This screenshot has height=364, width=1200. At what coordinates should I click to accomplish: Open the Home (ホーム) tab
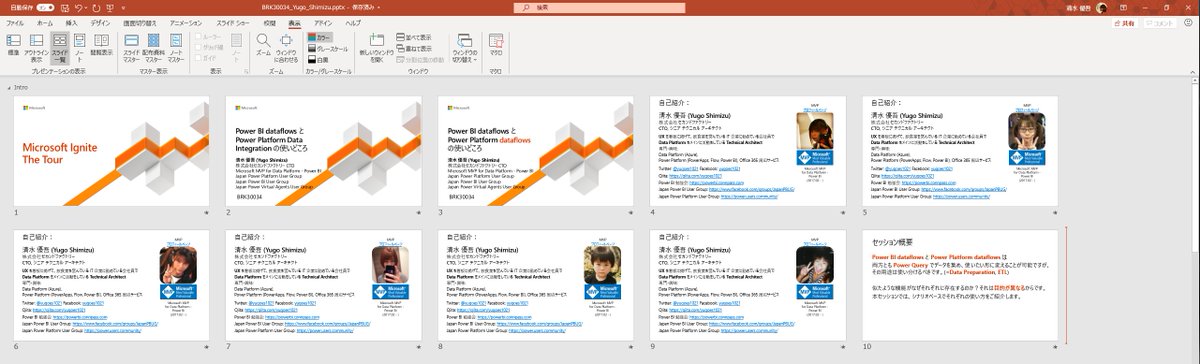coord(44,23)
